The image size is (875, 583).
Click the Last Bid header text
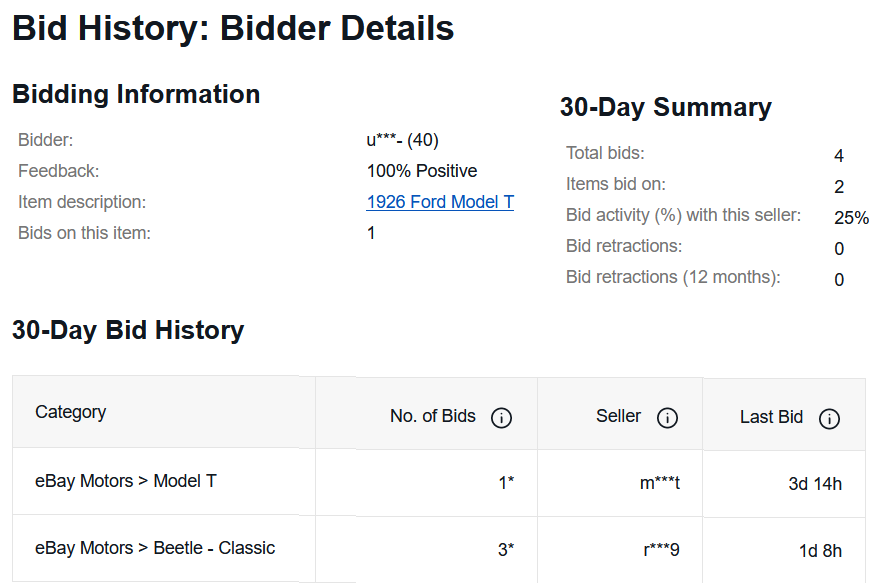(771, 417)
